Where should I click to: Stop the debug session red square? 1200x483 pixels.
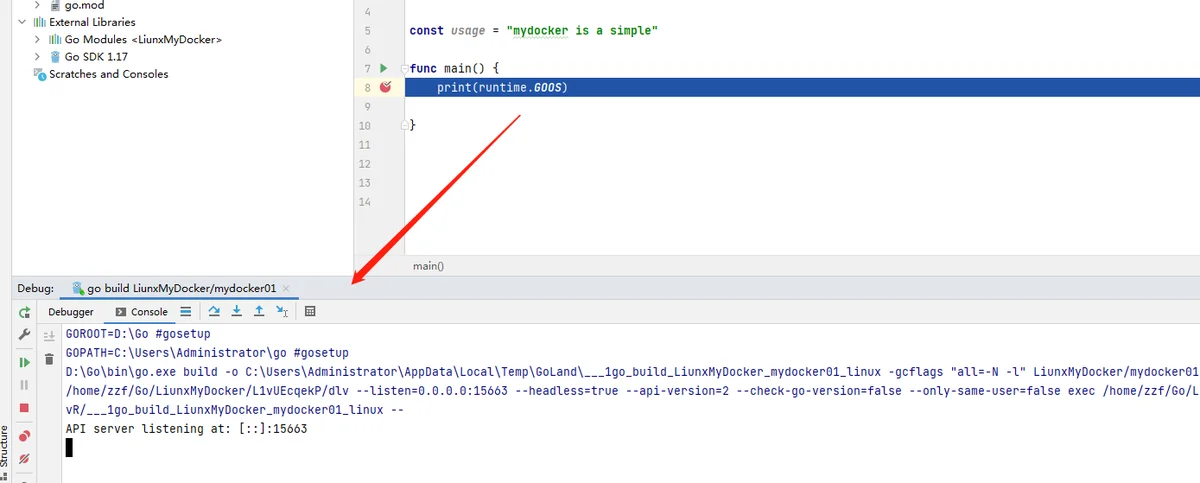tap(24, 408)
